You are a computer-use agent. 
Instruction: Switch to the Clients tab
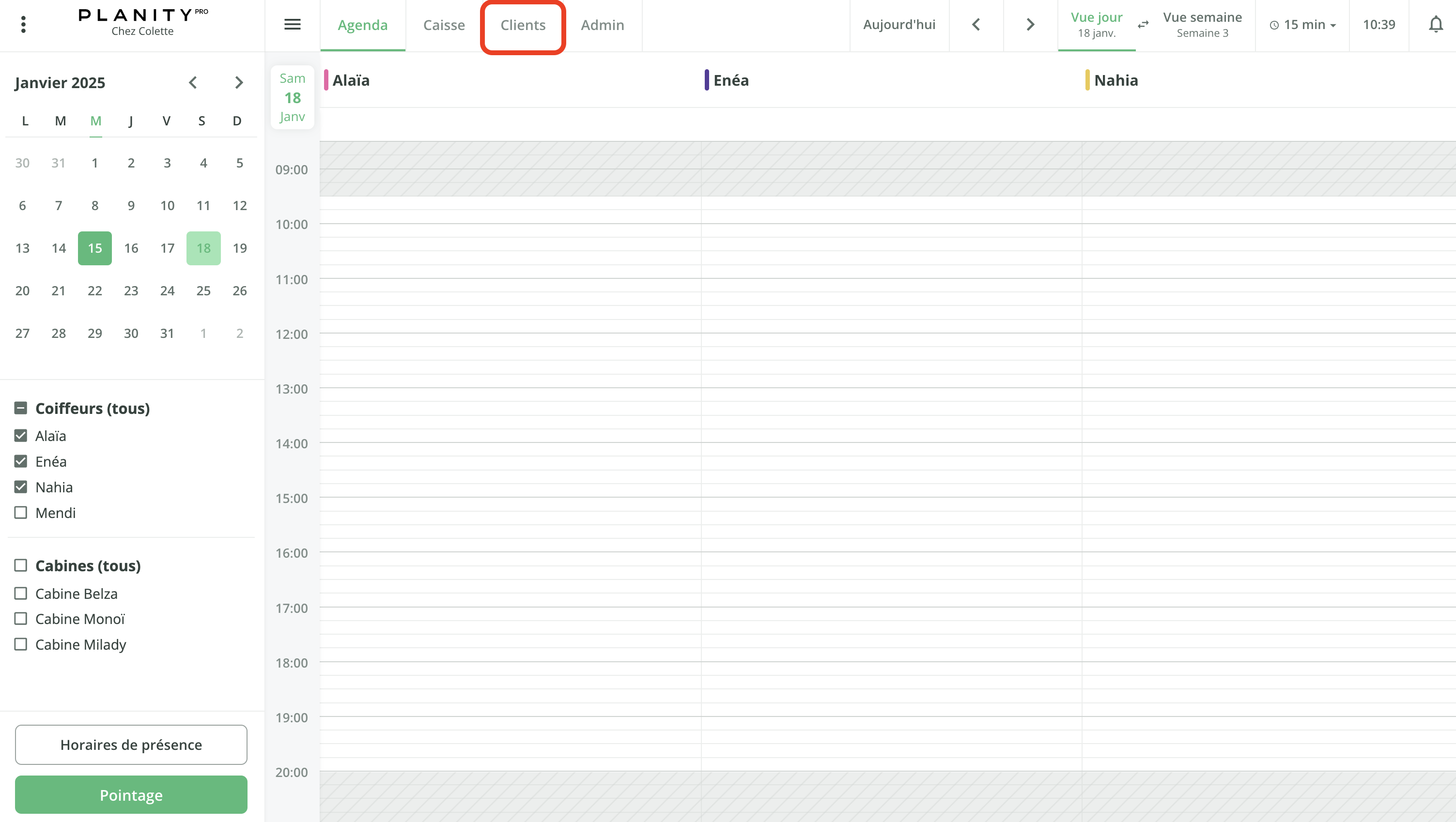[x=523, y=25]
